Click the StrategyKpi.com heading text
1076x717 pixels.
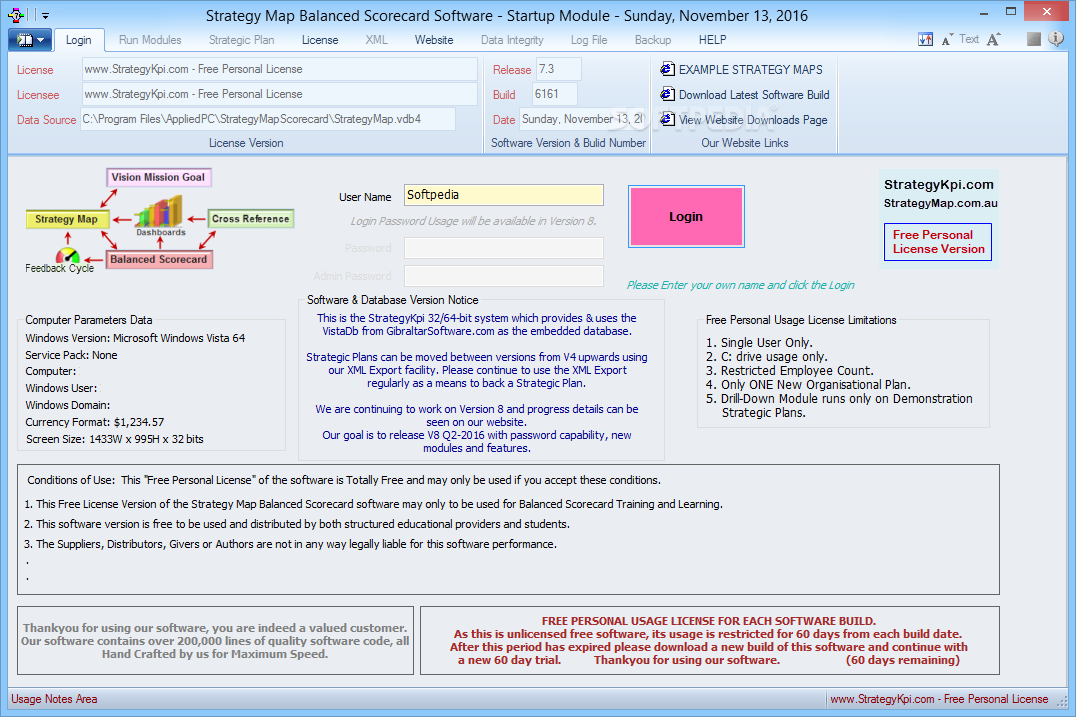point(938,185)
